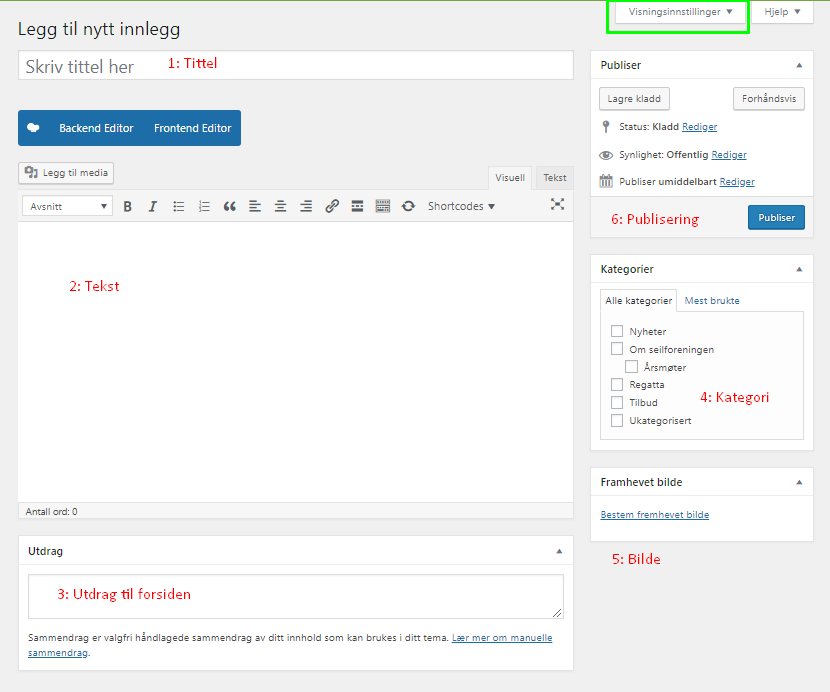Check the Nyheter category

point(617,331)
